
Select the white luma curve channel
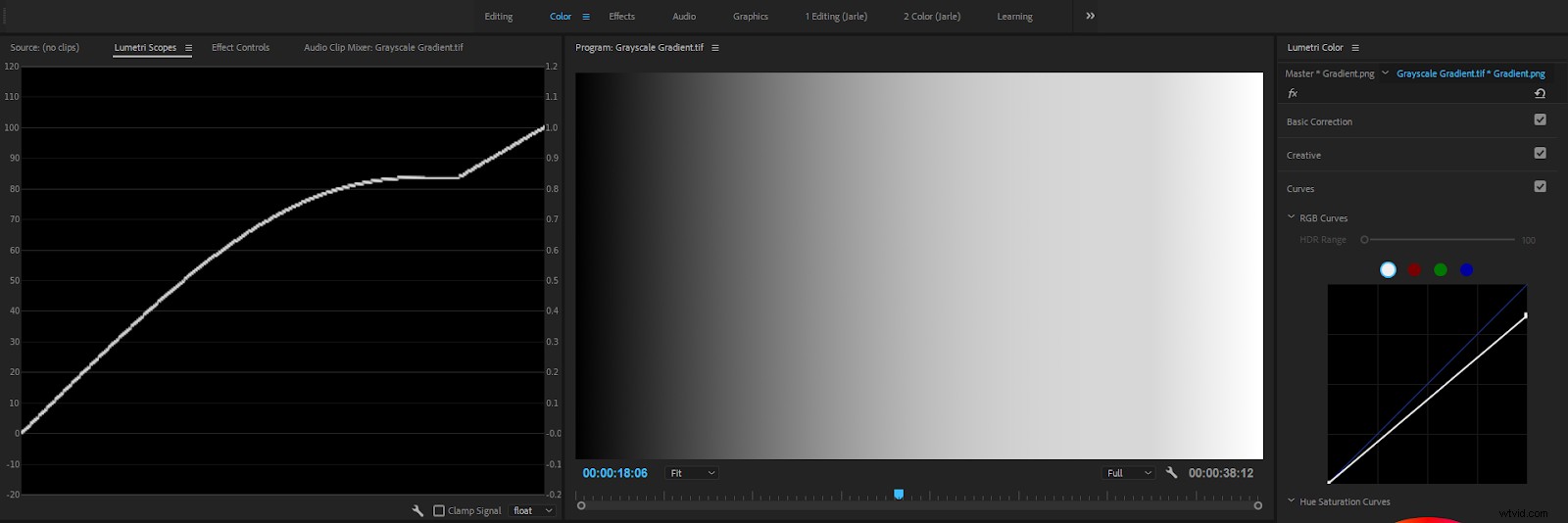(1388, 269)
